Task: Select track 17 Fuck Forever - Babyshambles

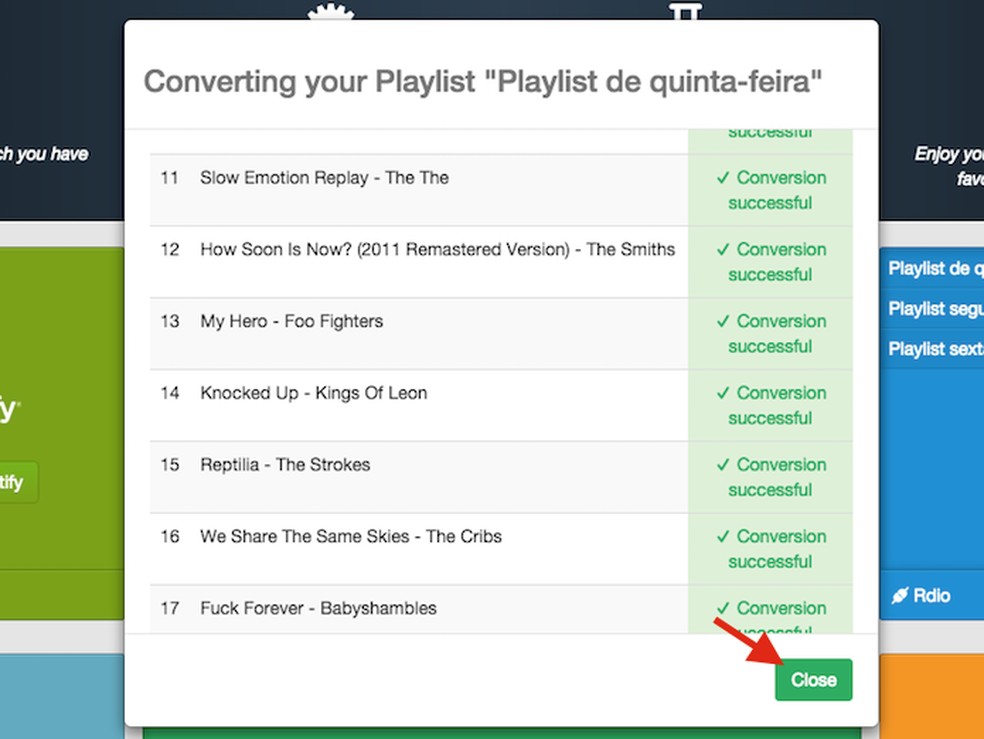Action: (x=317, y=608)
